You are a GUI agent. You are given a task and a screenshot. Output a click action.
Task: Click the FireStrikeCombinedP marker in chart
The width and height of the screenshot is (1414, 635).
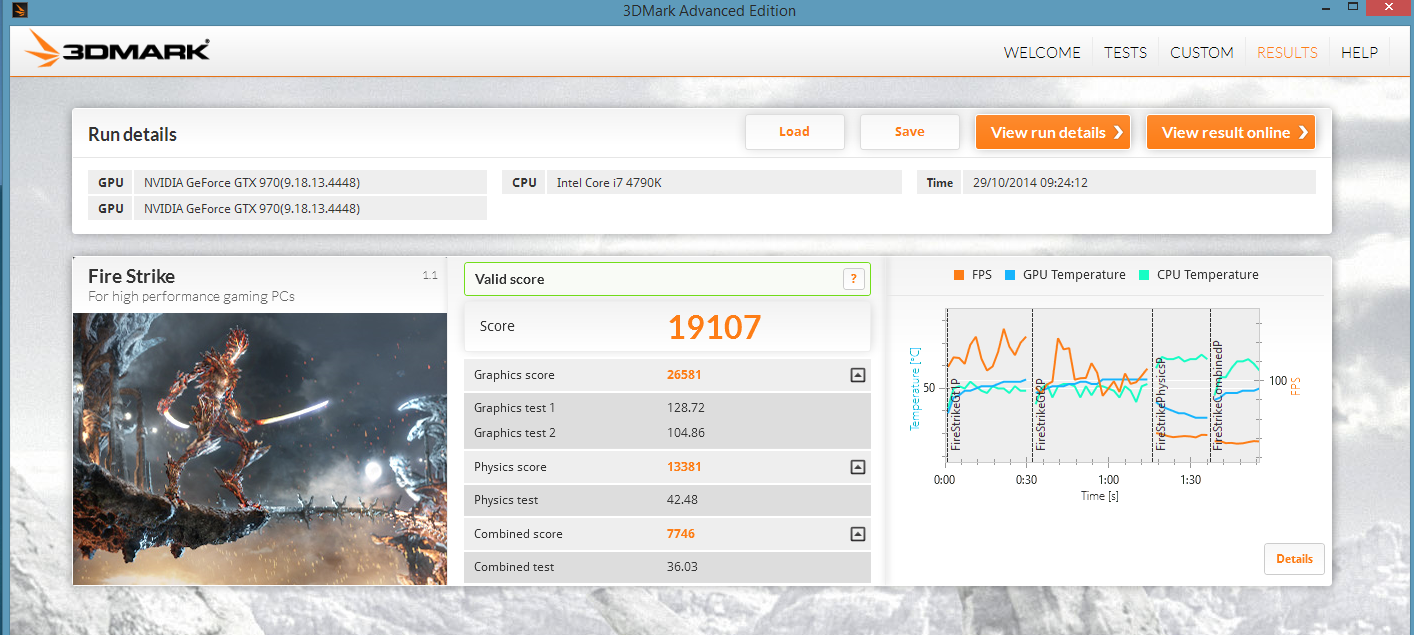tap(1218, 396)
